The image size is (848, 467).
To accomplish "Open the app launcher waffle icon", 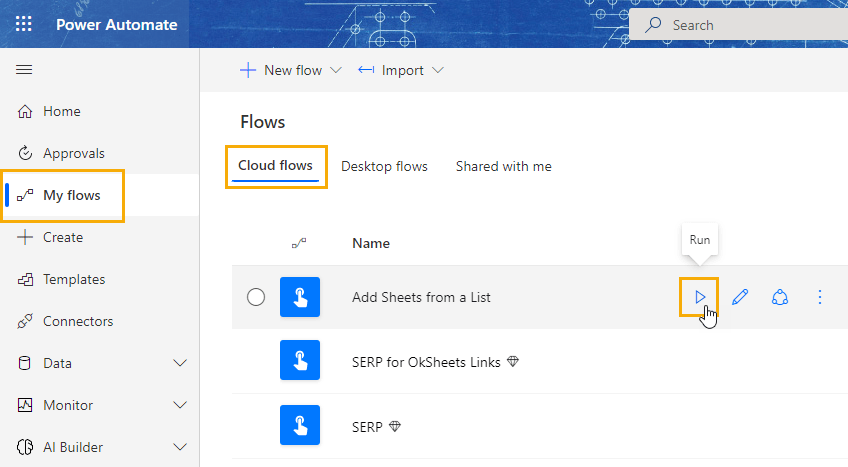I will click(x=23, y=24).
